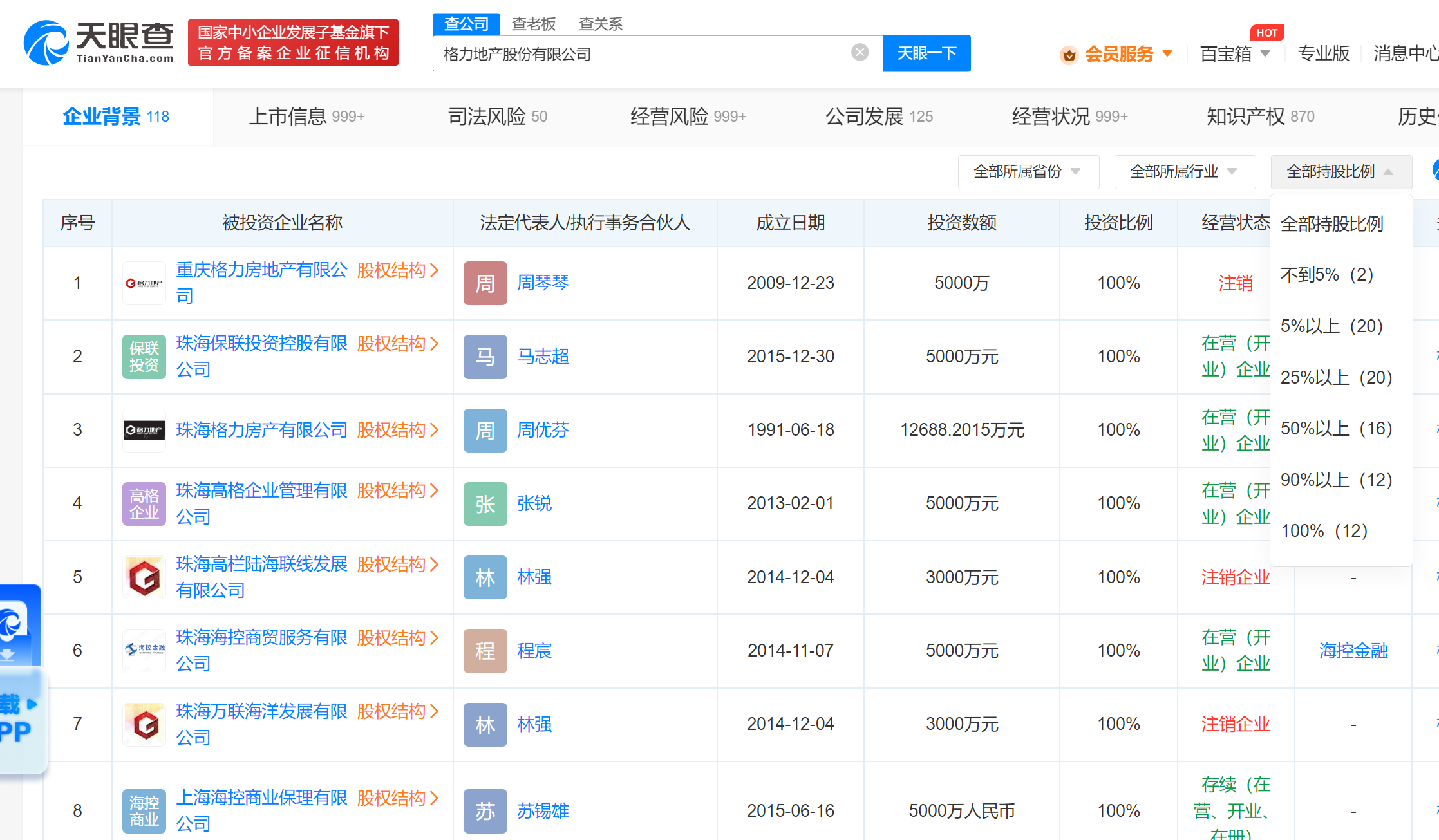Click red G logo for 珠海高栏陆海联线

(x=144, y=577)
